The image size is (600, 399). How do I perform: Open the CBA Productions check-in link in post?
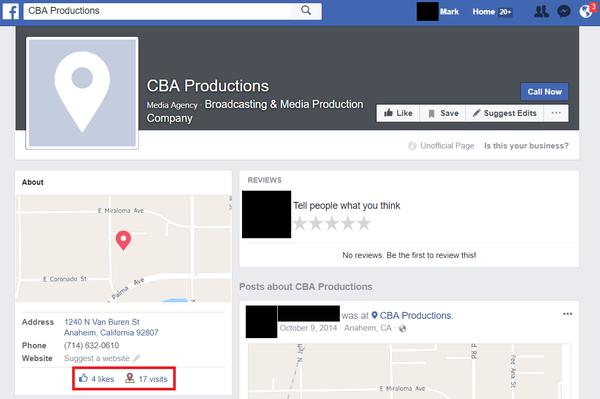[x=416, y=316]
